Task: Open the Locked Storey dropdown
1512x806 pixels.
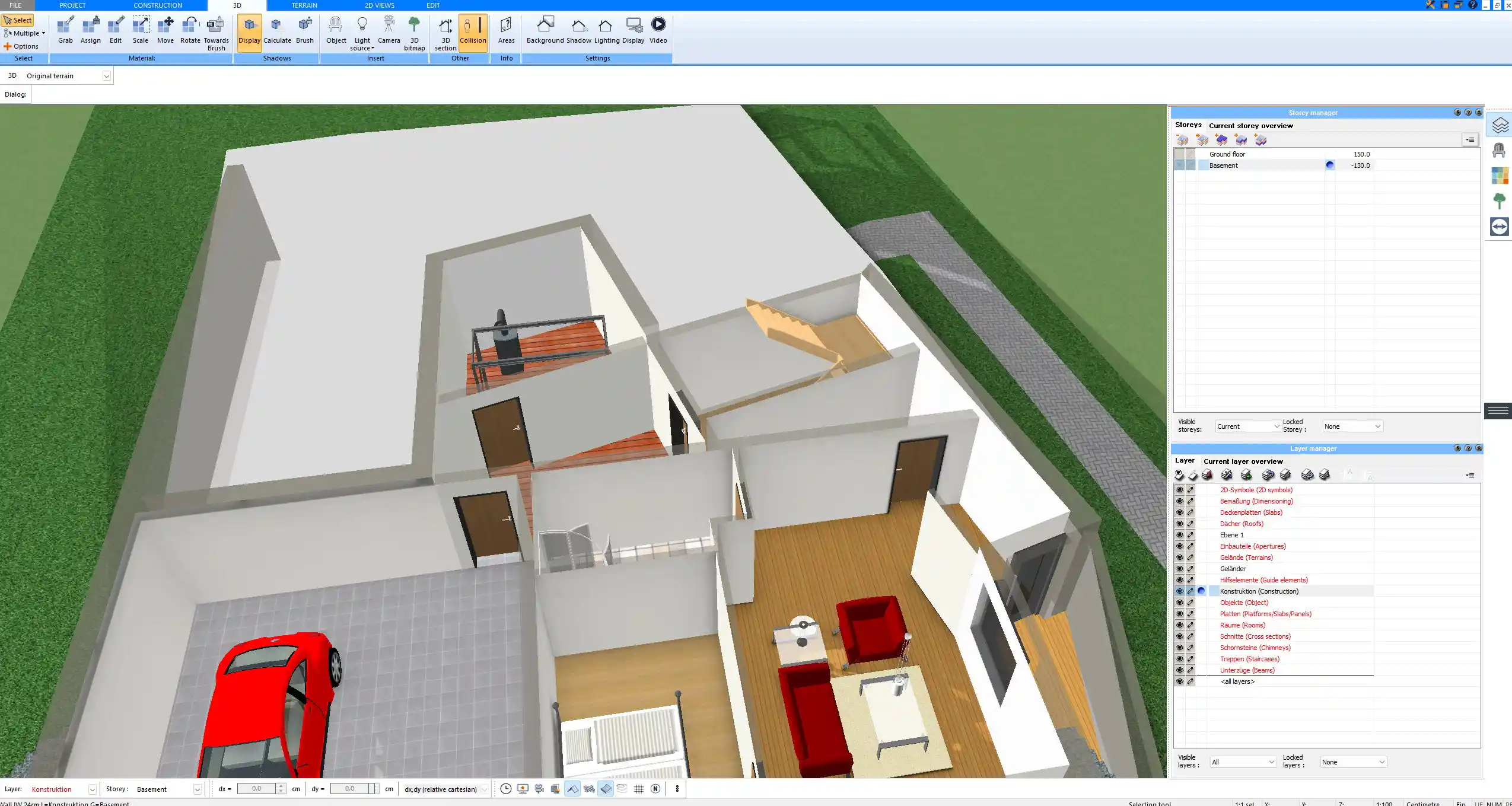Action: pos(1352,426)
